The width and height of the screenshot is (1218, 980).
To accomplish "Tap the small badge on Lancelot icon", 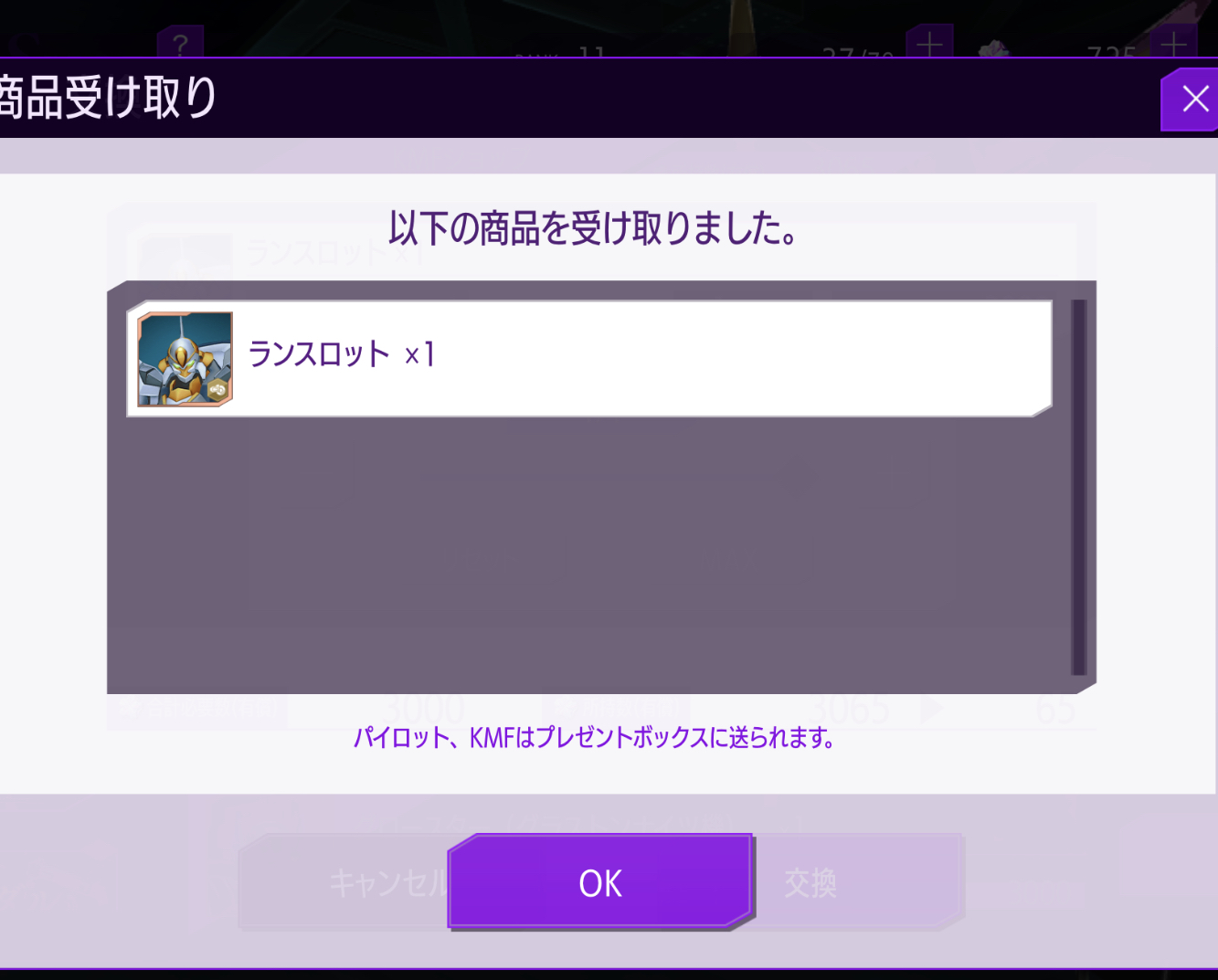I will [x=217, y=390].
